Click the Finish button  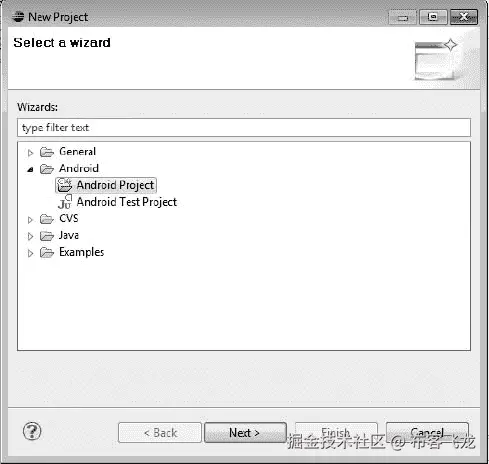click(336, 433)
